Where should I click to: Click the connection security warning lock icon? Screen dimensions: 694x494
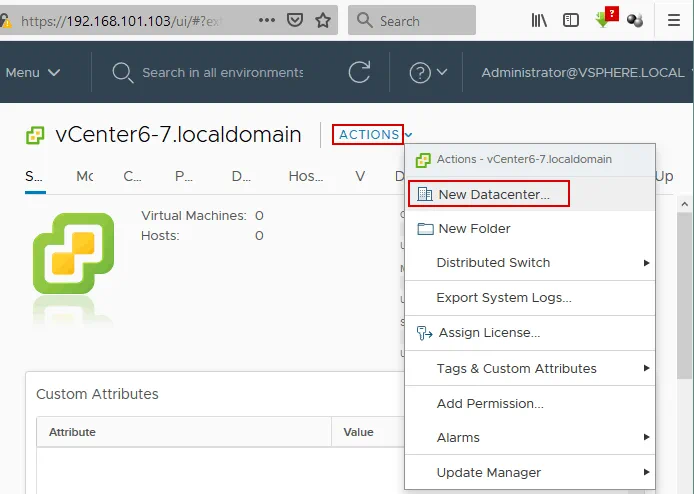click(x=5, y=20)
